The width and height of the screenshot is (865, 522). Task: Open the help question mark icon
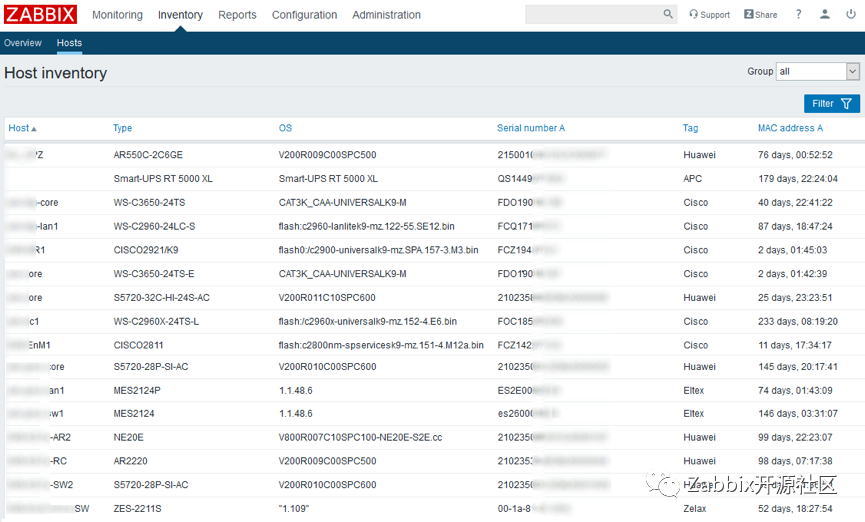tap(798, 15)
